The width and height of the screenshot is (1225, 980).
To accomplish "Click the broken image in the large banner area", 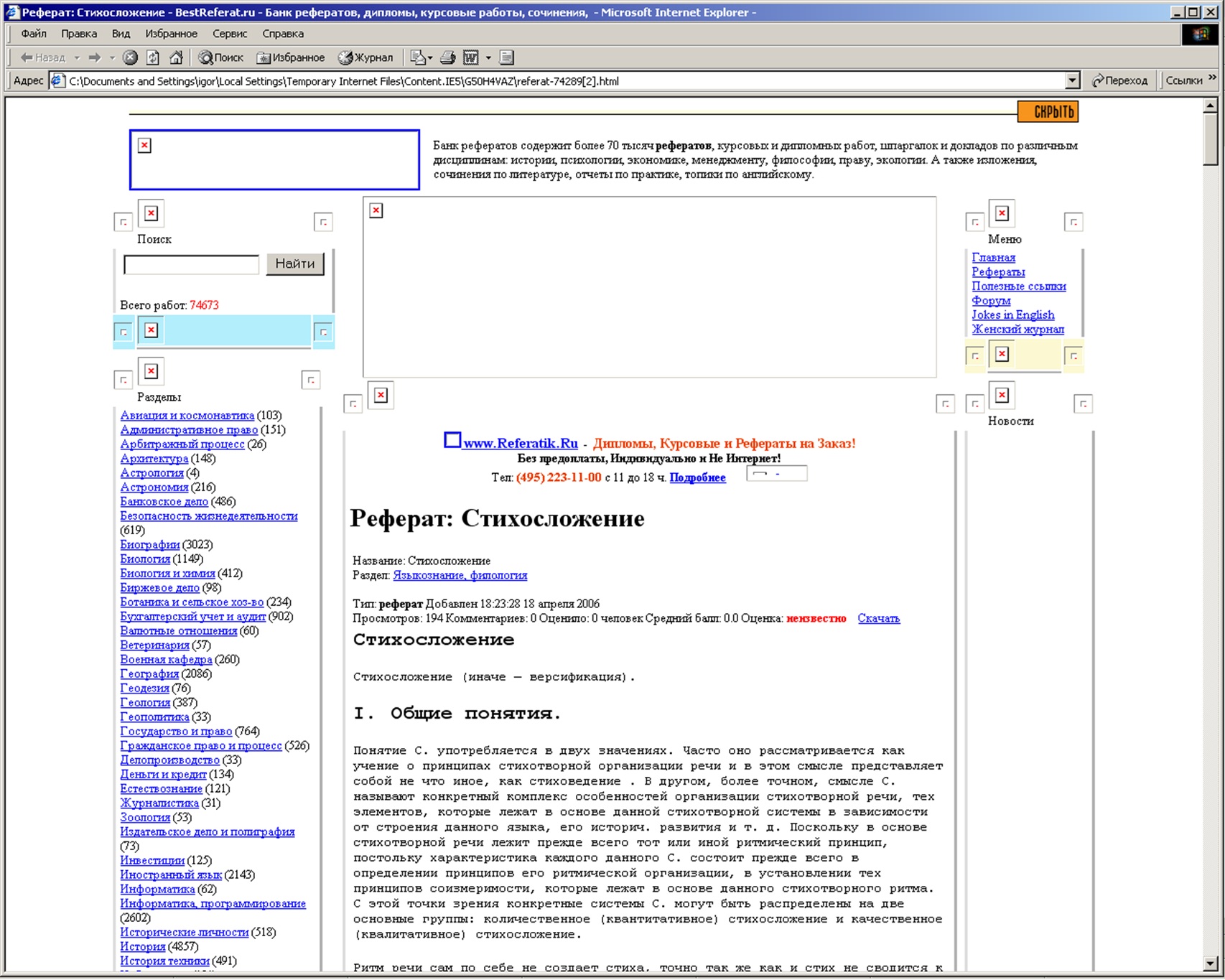I will [376, 210].
